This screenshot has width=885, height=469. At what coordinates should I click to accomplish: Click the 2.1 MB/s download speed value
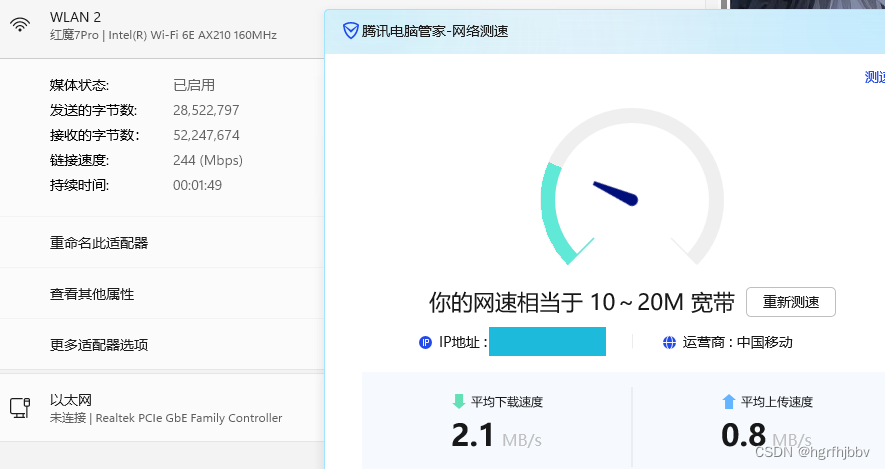point(496,436)
